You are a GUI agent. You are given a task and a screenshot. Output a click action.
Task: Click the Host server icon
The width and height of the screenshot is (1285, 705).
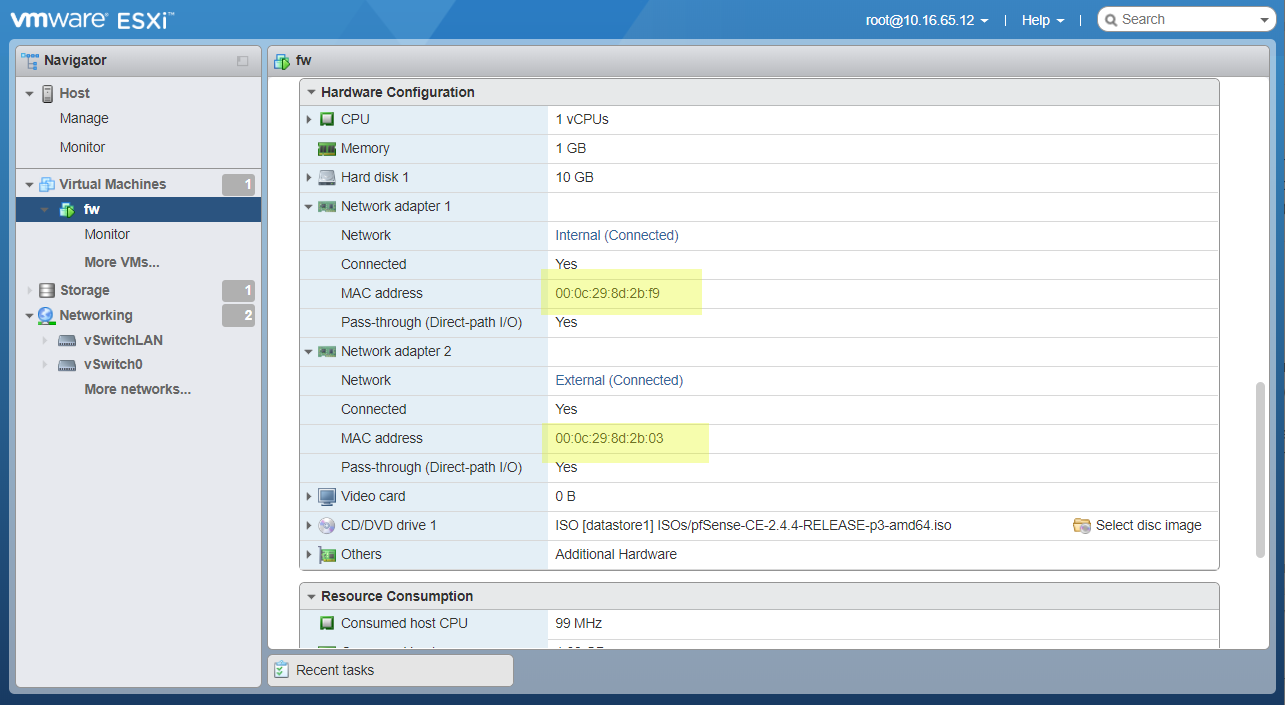[x=47, y=93]
